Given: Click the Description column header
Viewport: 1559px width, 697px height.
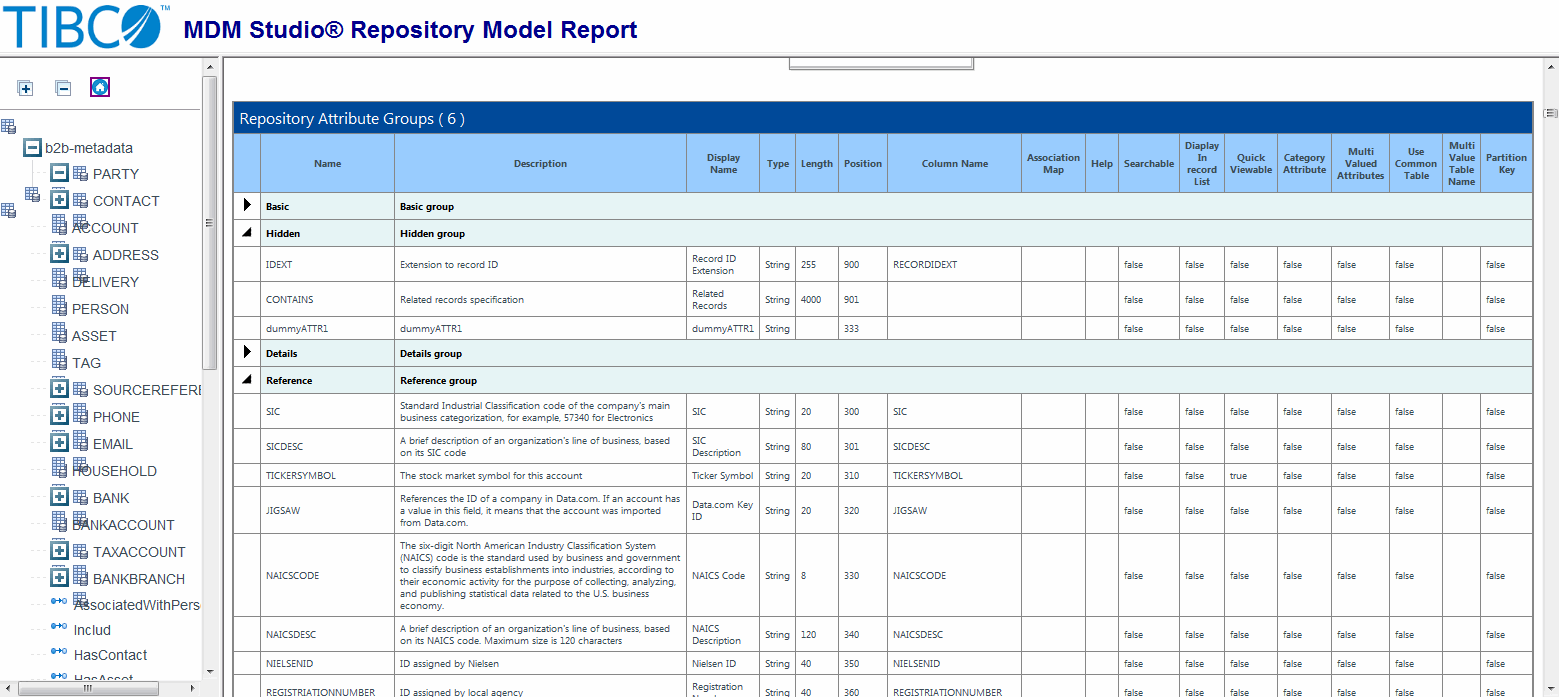Looking at the screenshot, I should coord(540,163).
